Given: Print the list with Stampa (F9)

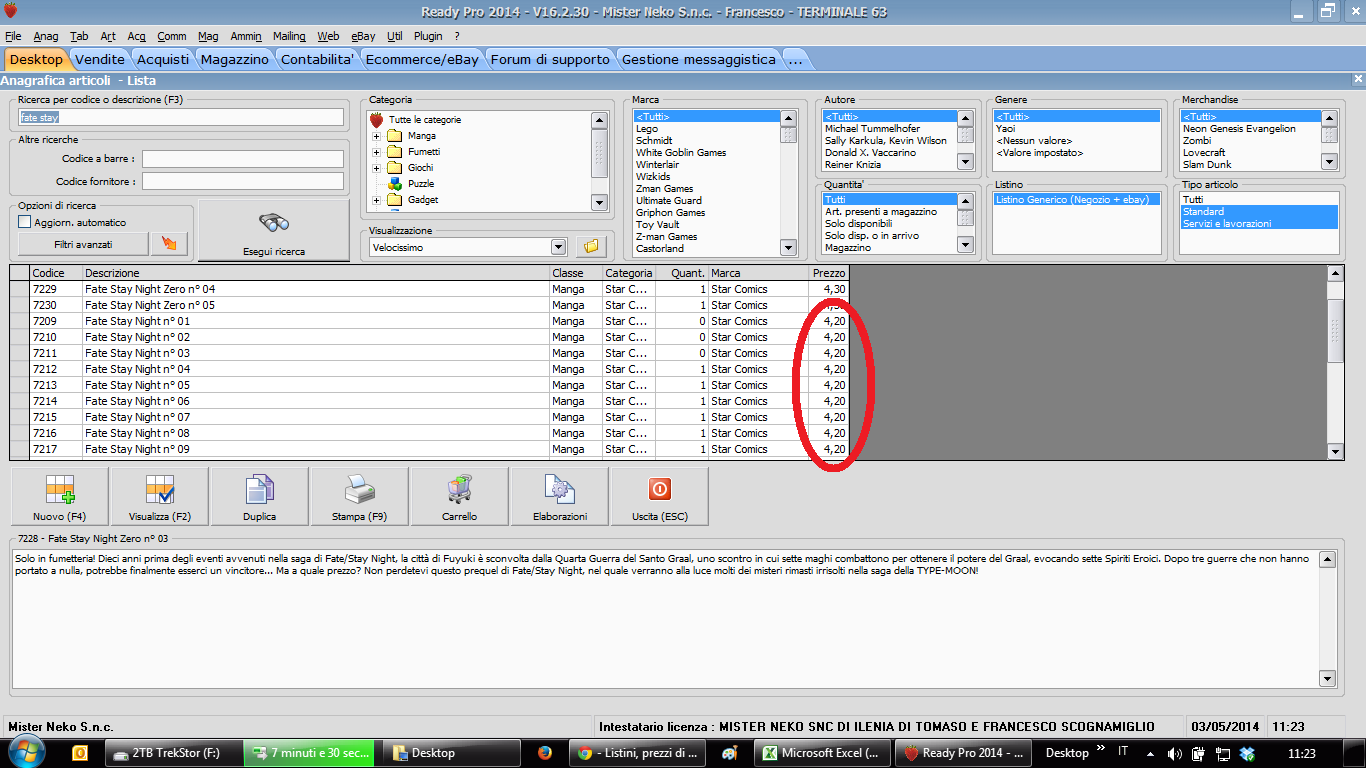Looking at the screenshot, I should [360, 496].
